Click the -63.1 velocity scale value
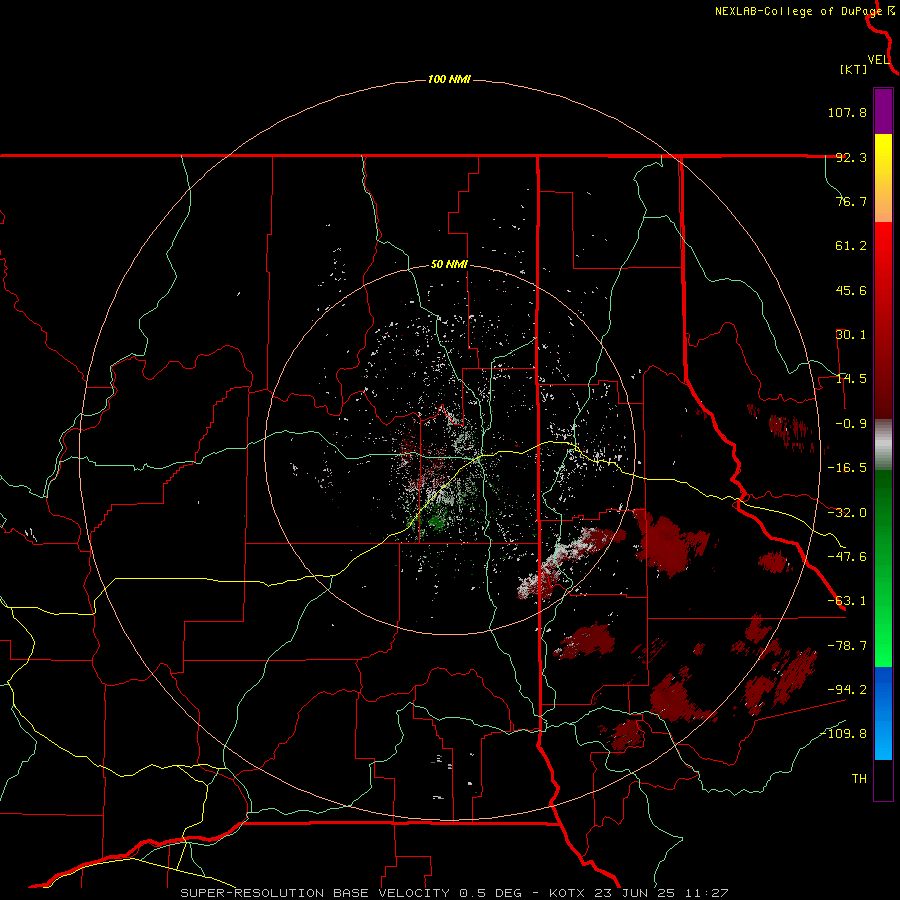This screenshot has width=900, height=900. point(847,601)
